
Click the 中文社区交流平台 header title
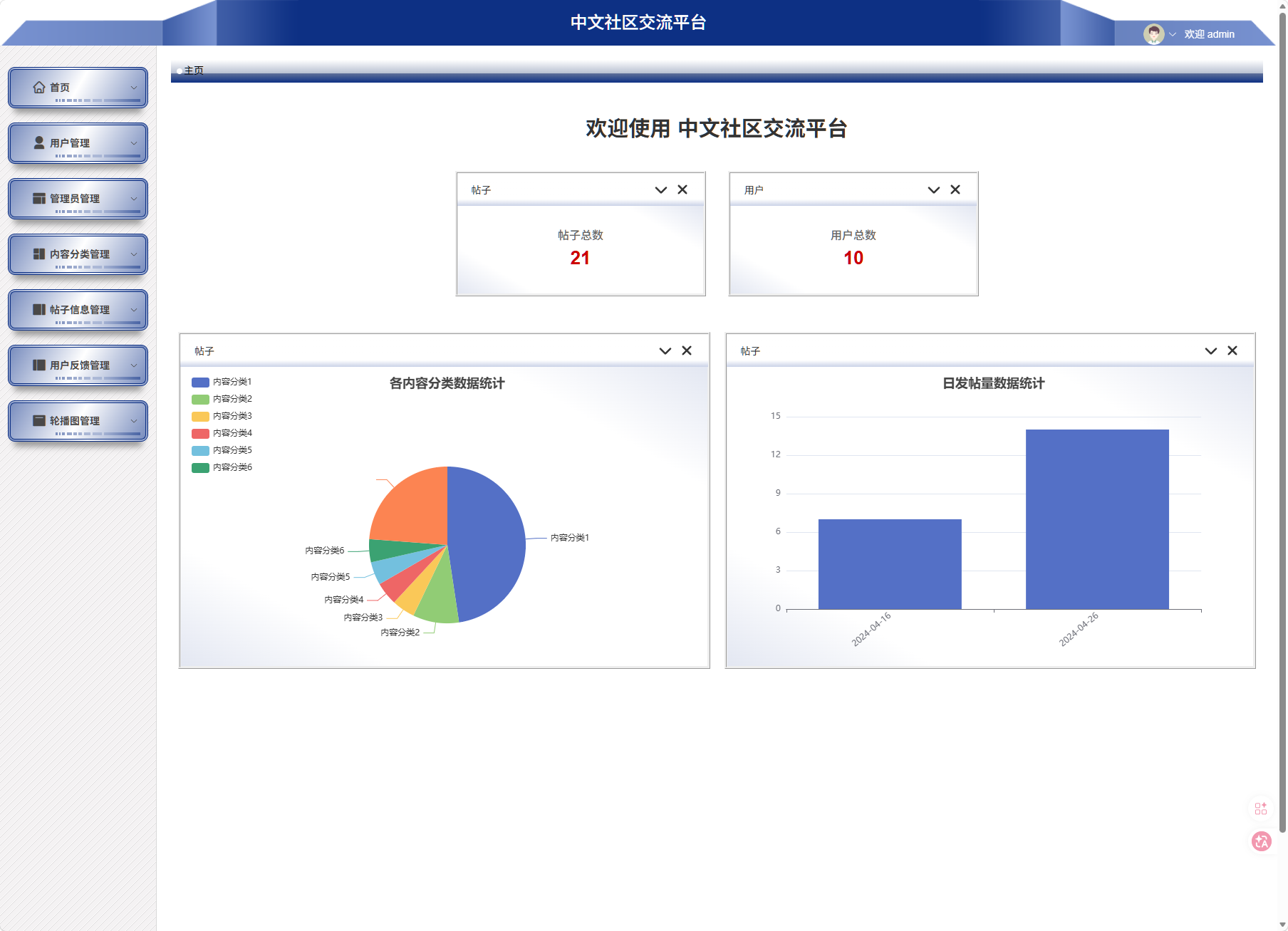[638, 22]
